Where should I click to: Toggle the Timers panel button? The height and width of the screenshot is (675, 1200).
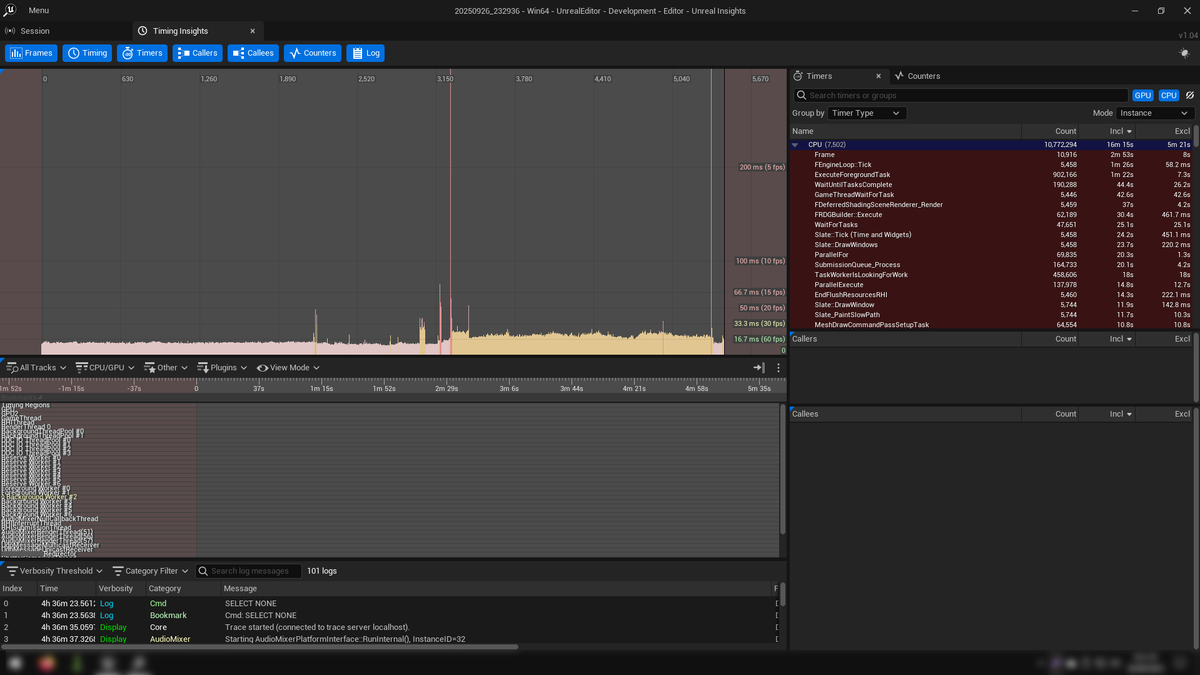point(142,53)
